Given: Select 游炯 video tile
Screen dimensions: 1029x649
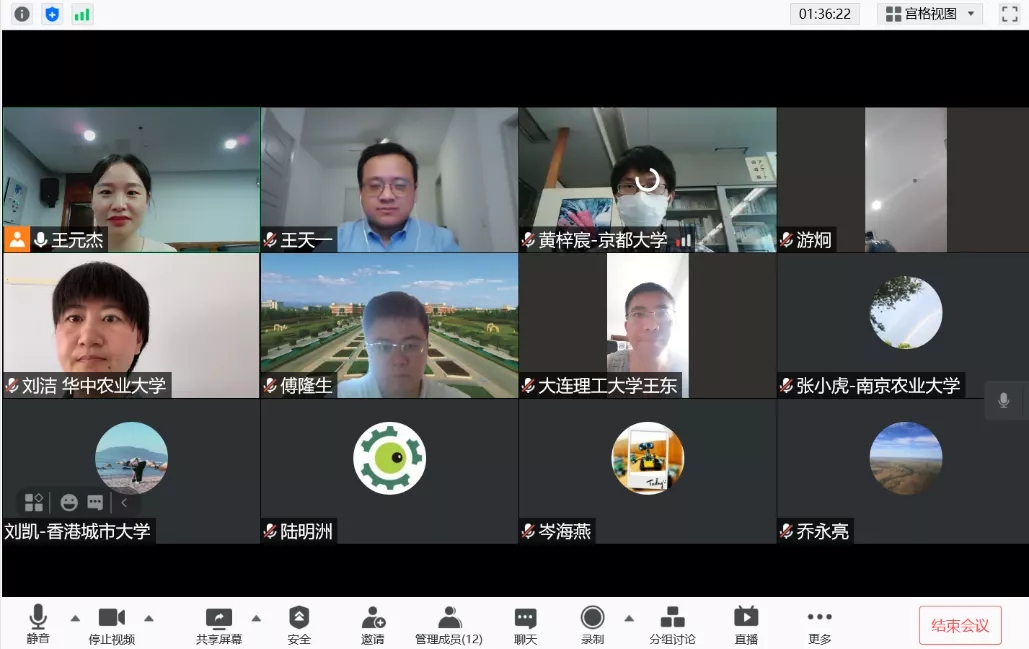Looking at the screenshot, I should [x=903, y=180].
